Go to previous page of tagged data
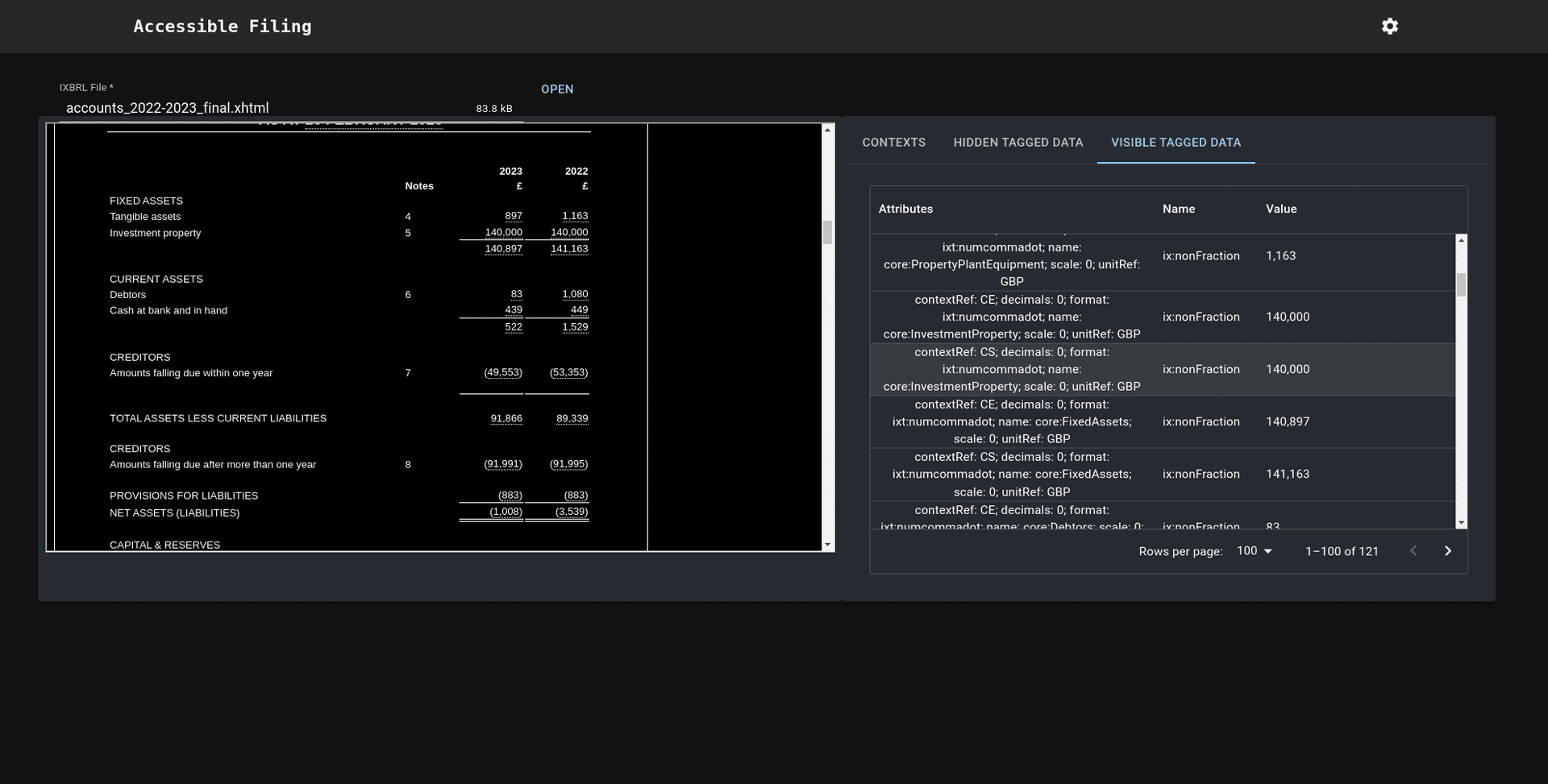The width and height of the screenshot is (1548, 784). pyautogui.click(x=1413, y=551)
